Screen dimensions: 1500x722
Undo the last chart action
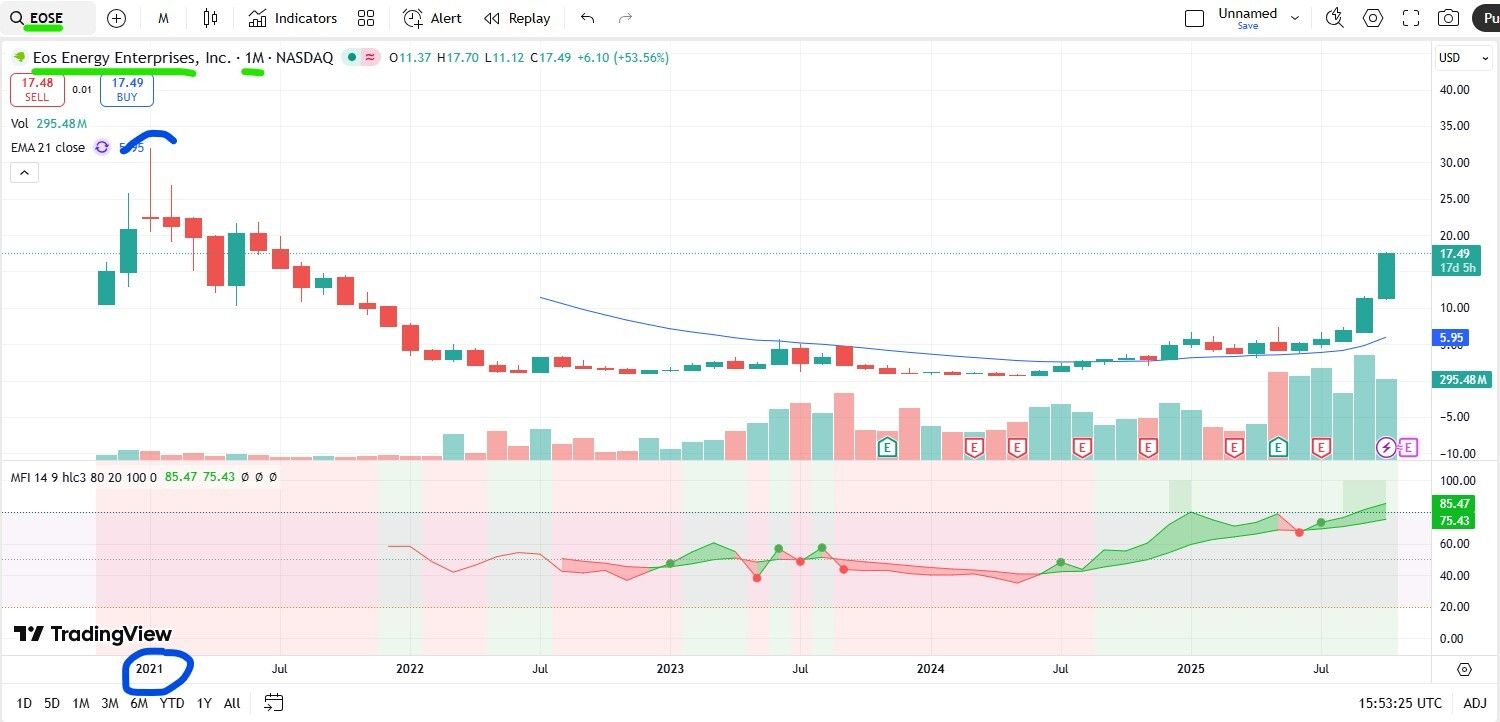(588, 18)
